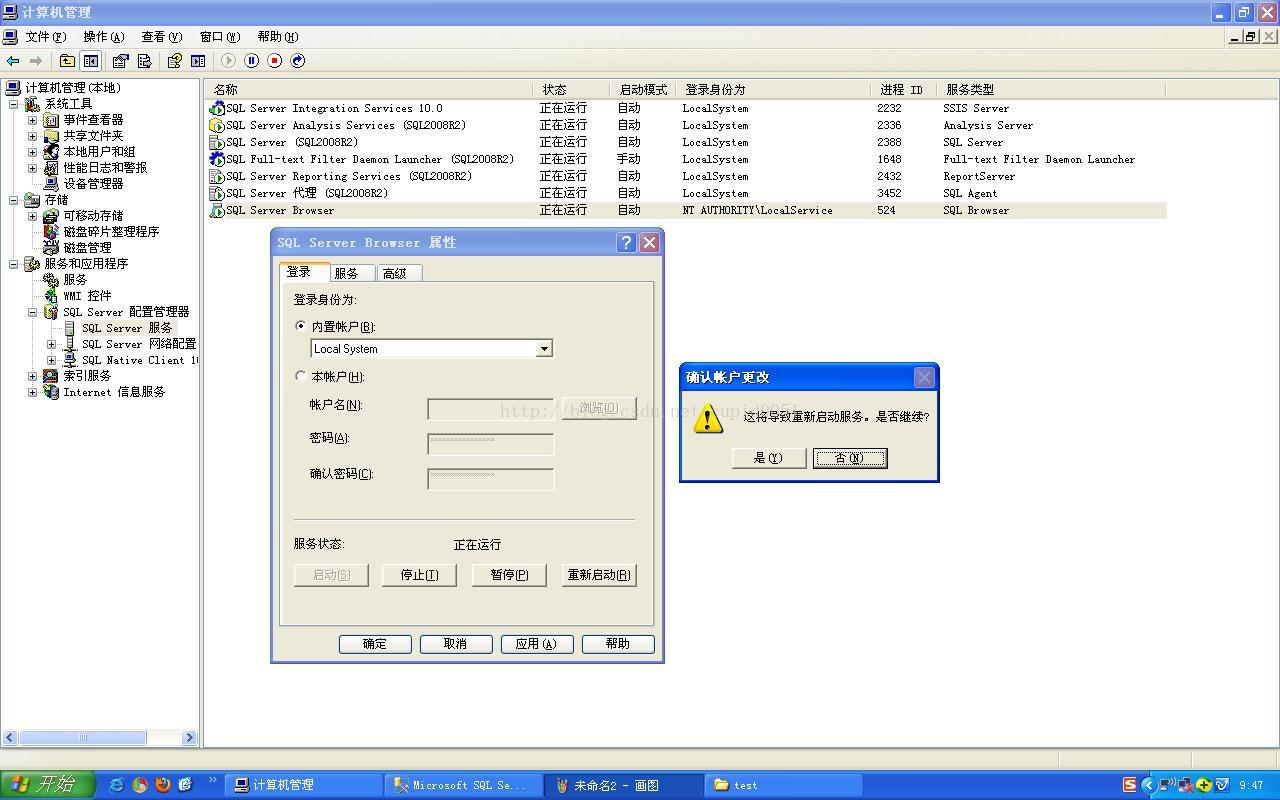
Task: Click the 重新启动(R) button
Action: pos(599,575)
